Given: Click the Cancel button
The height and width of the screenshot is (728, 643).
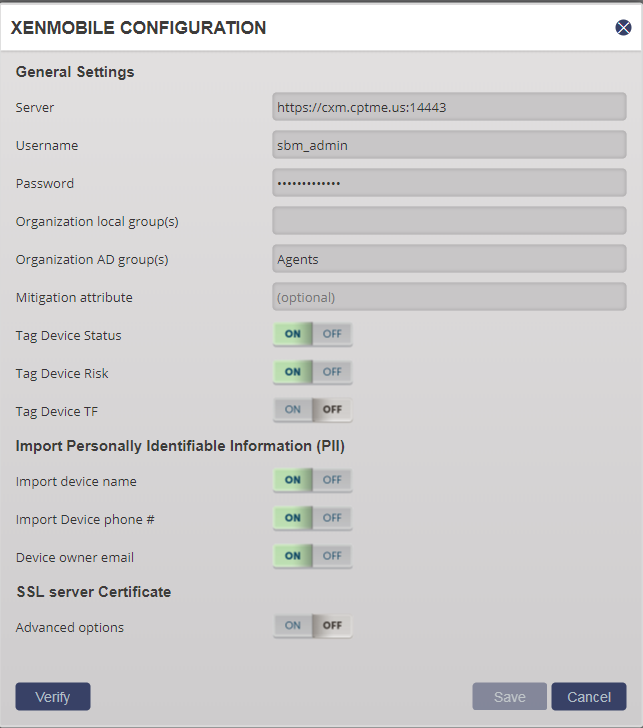Looking at the screenshot, I should (589, 696).
